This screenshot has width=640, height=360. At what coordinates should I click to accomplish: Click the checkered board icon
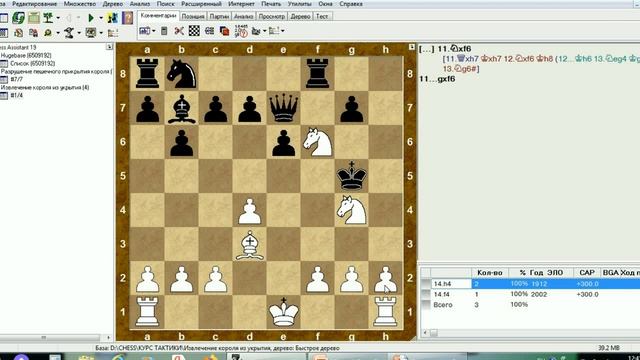point(194,31)
